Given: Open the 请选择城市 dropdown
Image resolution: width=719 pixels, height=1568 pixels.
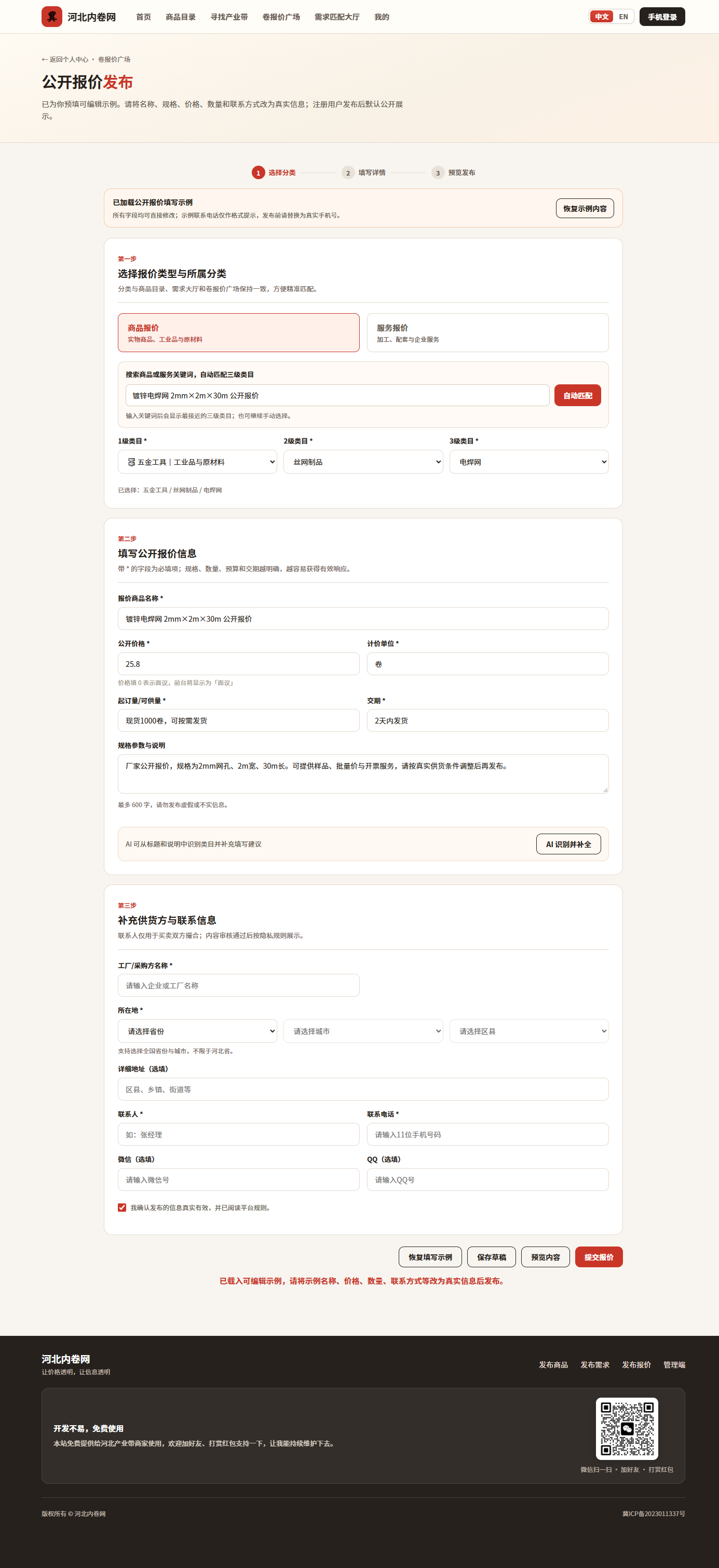Looking at the screenshot, I should 362,1030.
